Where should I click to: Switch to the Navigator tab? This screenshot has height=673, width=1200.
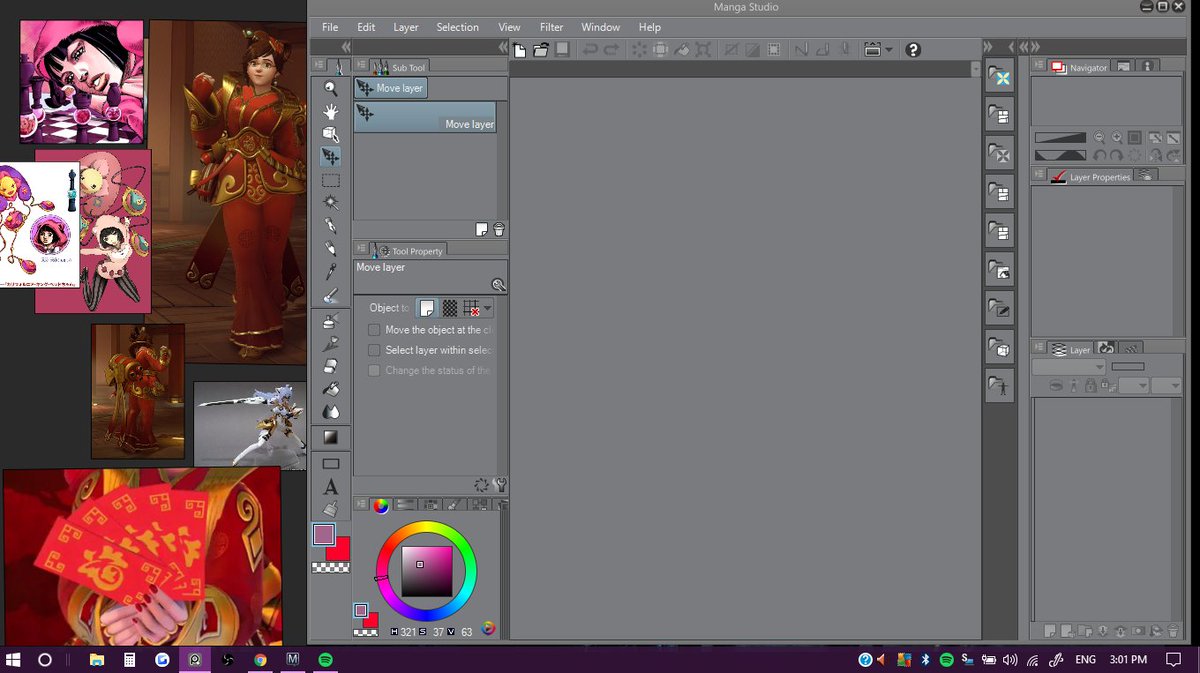click(1079, 67)
